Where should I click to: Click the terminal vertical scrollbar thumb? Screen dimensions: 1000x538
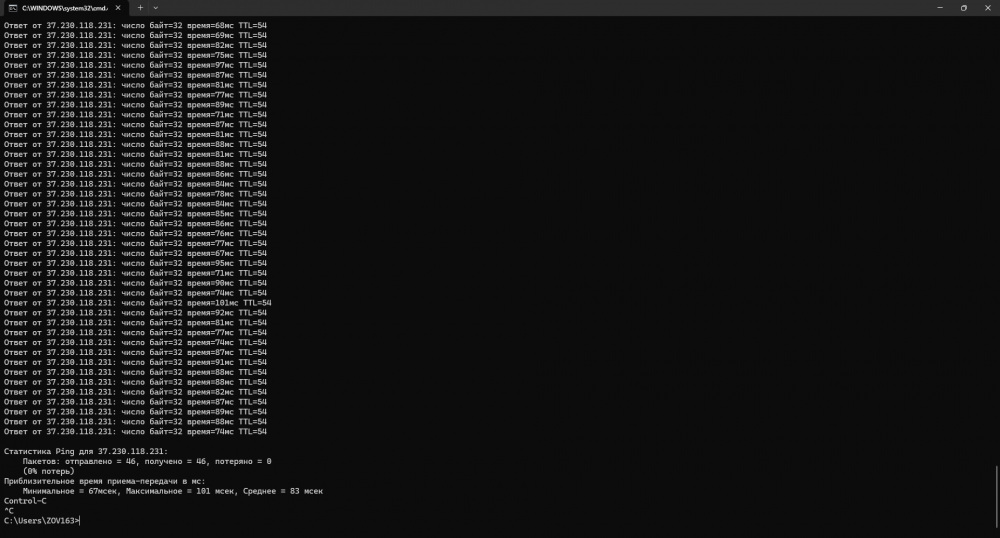996,498
